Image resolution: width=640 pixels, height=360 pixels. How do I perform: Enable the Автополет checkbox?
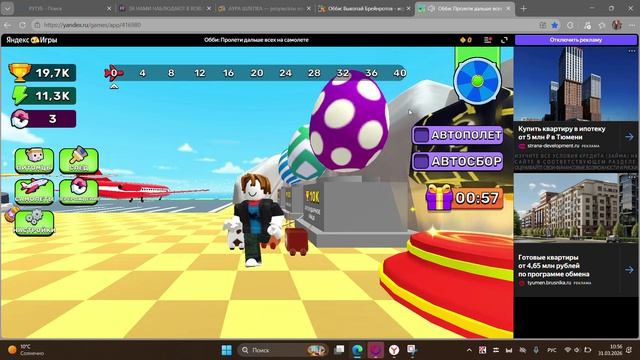(421, 135)
